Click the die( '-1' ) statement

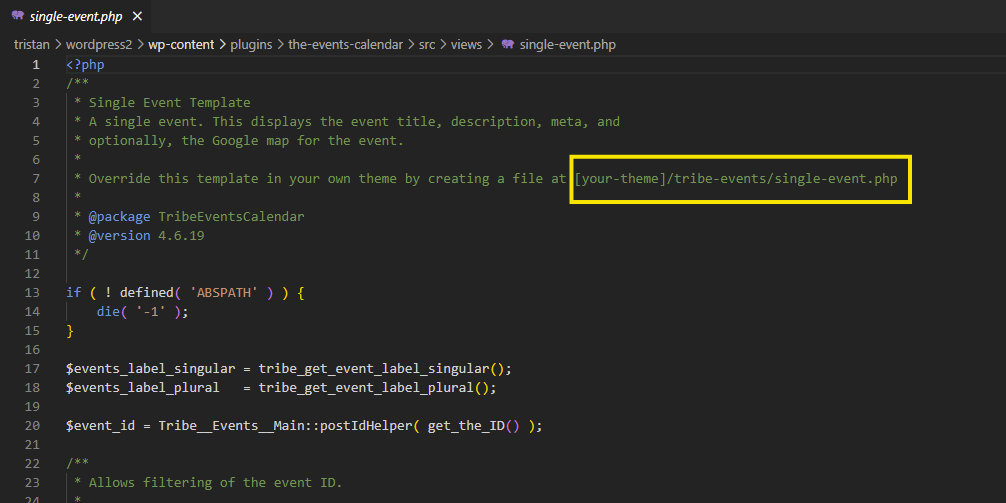tap(143, 312)
